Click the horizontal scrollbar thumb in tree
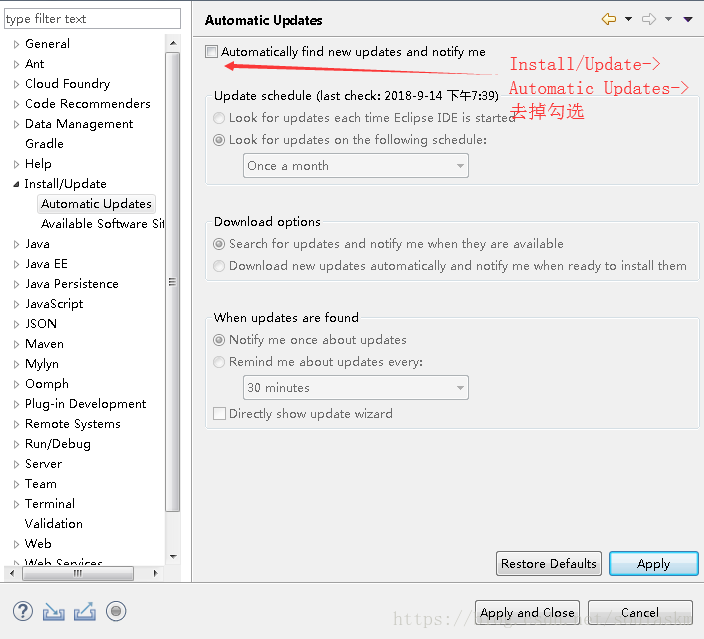This screenshot has width=704, height=639. pyautogui.click(x=78, y=573)
